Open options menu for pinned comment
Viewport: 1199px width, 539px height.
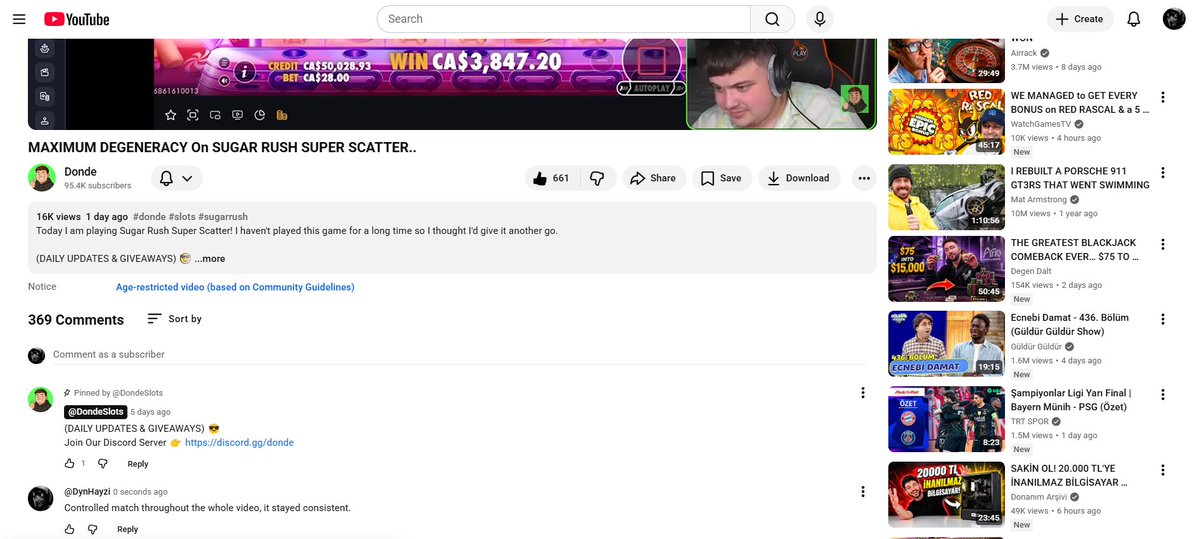click(x=863, y=392)
